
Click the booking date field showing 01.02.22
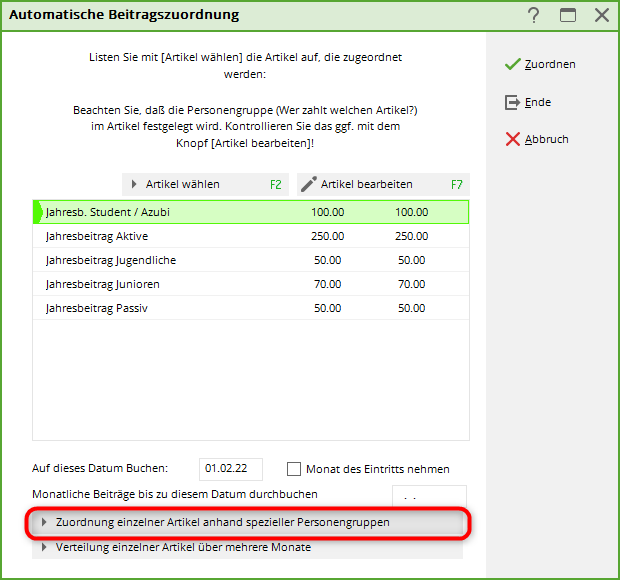pyautogui.click(x=230, y=469)
